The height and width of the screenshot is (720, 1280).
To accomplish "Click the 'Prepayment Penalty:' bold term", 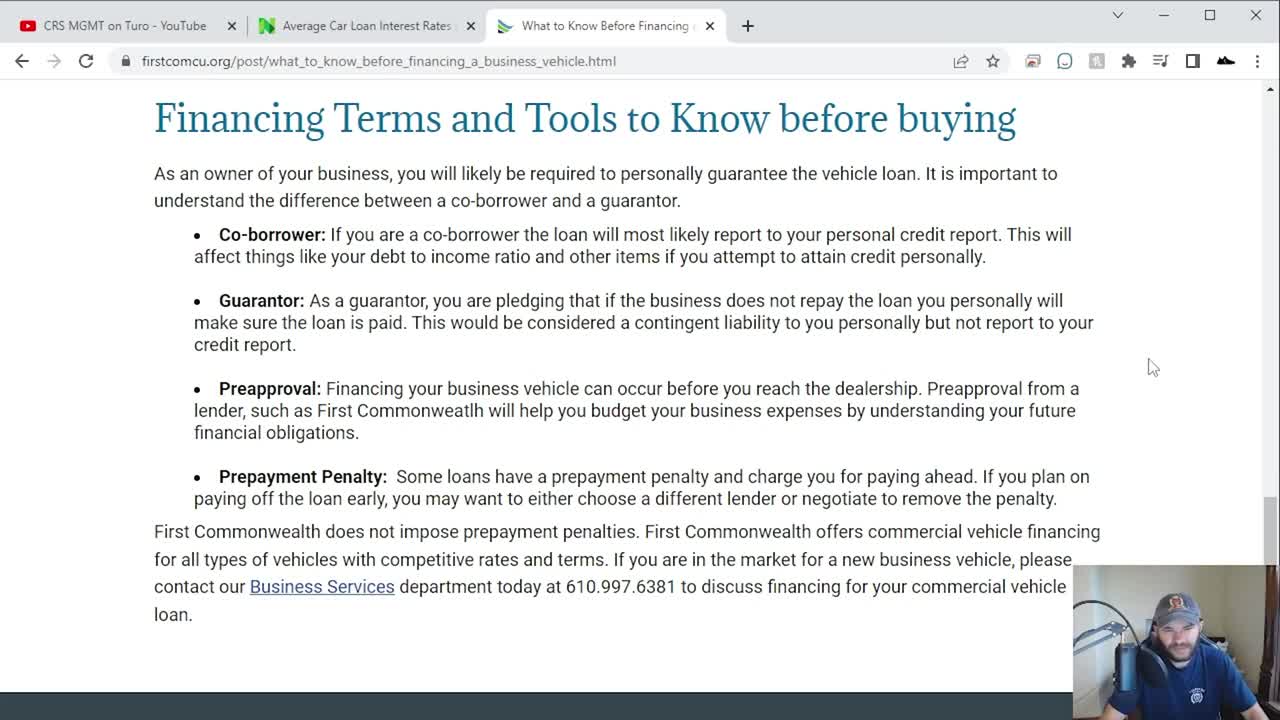I will [x=303, y=477].
